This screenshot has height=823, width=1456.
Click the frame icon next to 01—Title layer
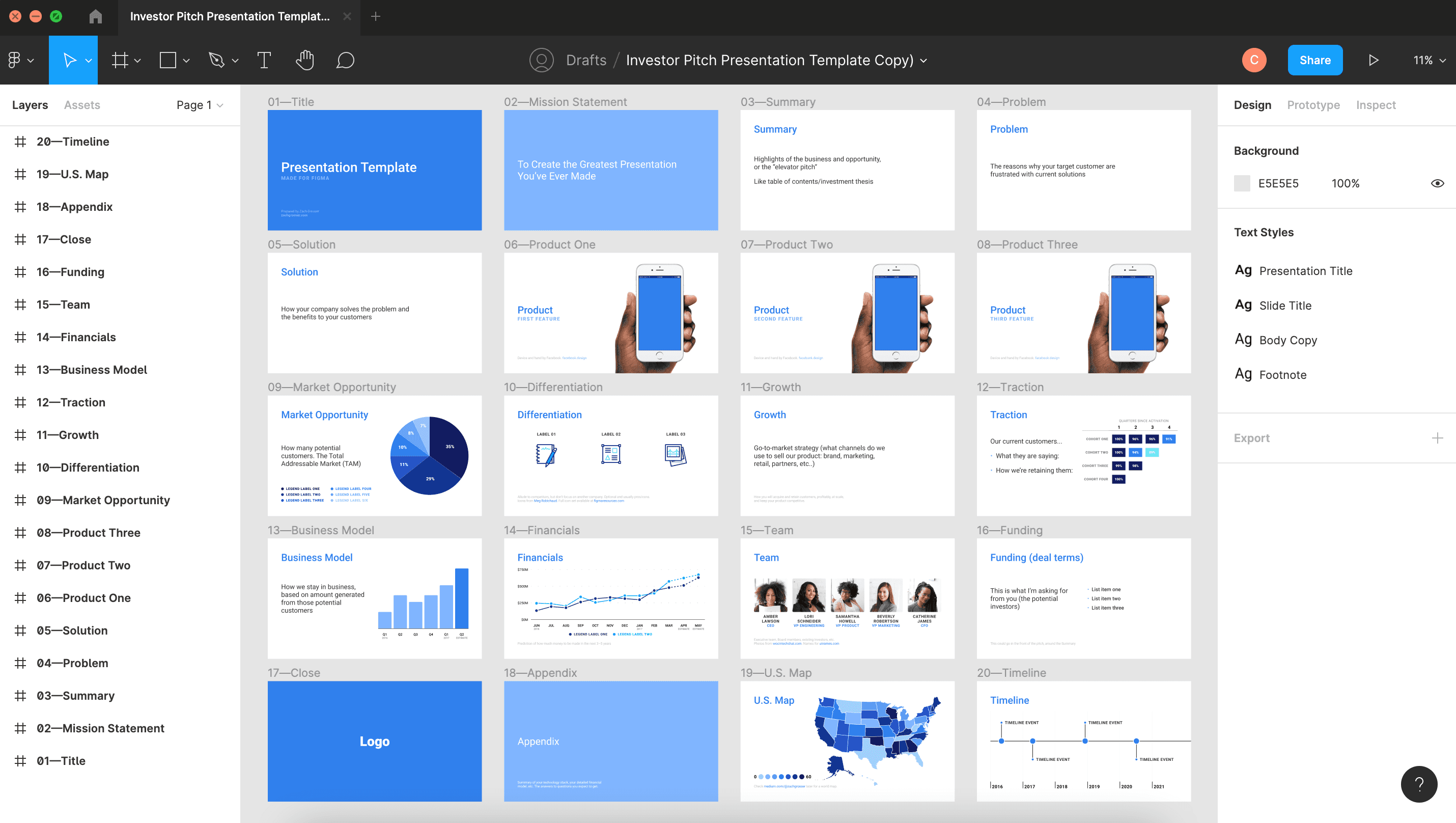20,761
